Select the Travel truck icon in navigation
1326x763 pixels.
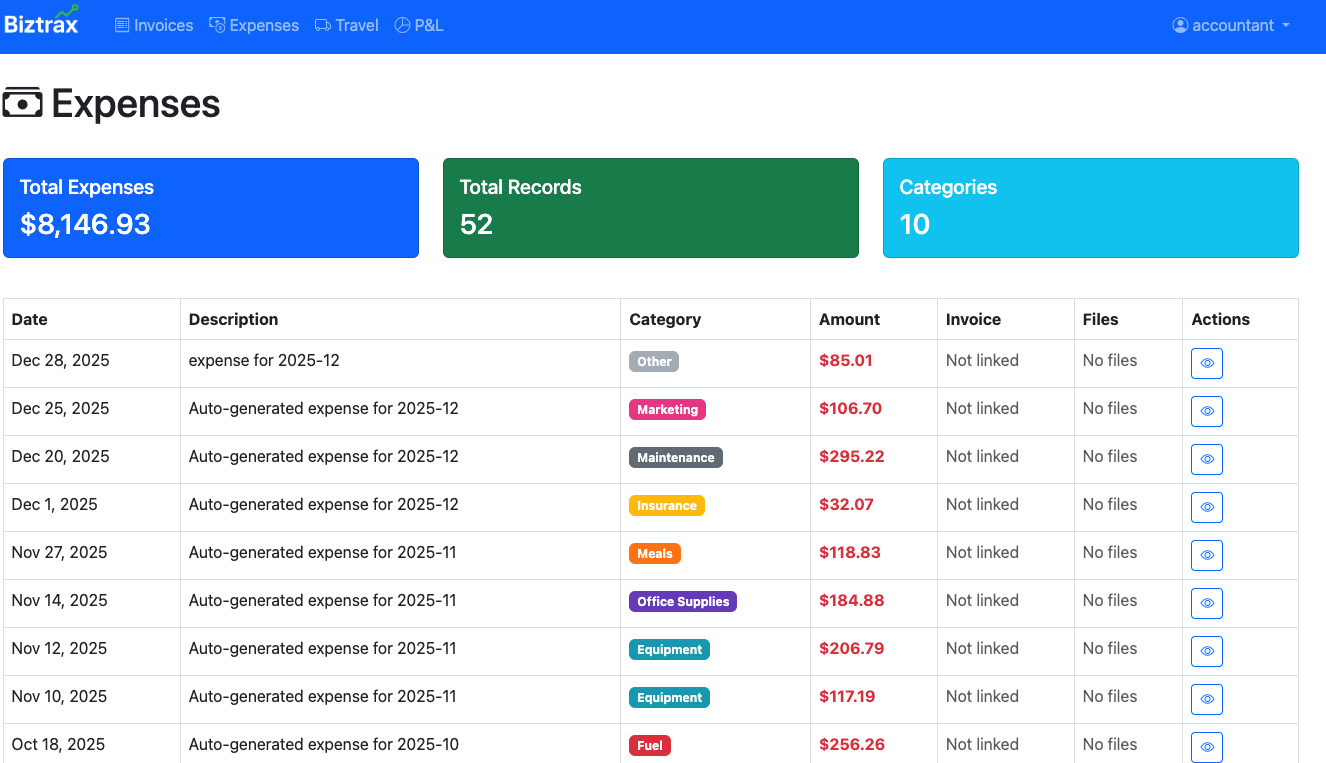(321, 25)
